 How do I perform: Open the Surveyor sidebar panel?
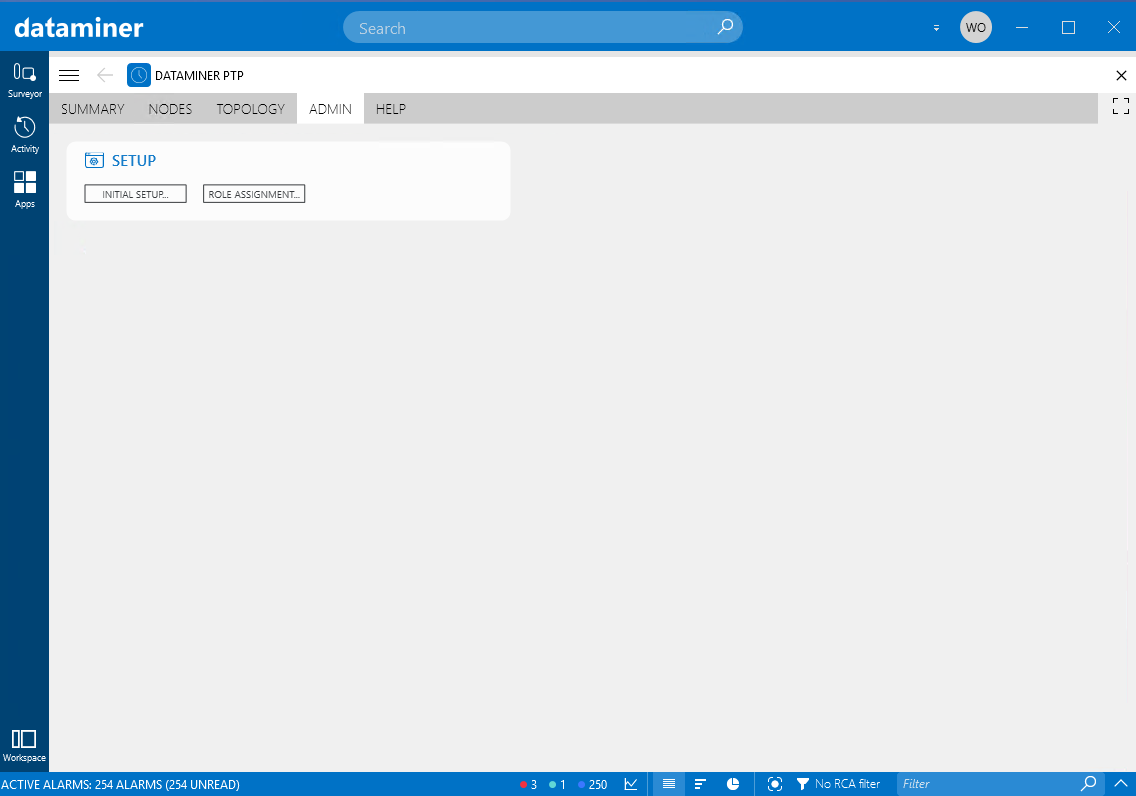click(24, 80)
